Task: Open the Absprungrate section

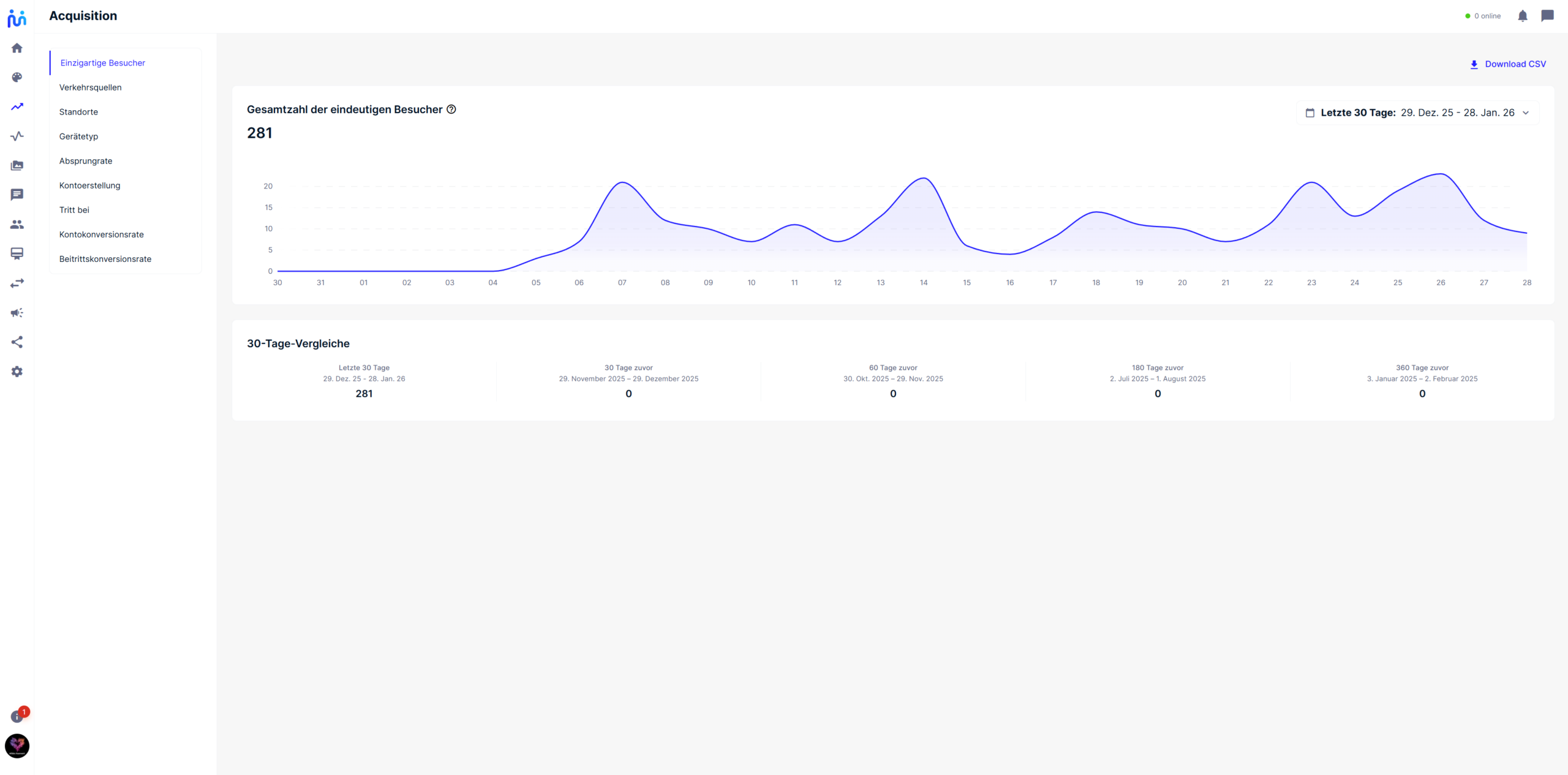Action: click(86, 160)
